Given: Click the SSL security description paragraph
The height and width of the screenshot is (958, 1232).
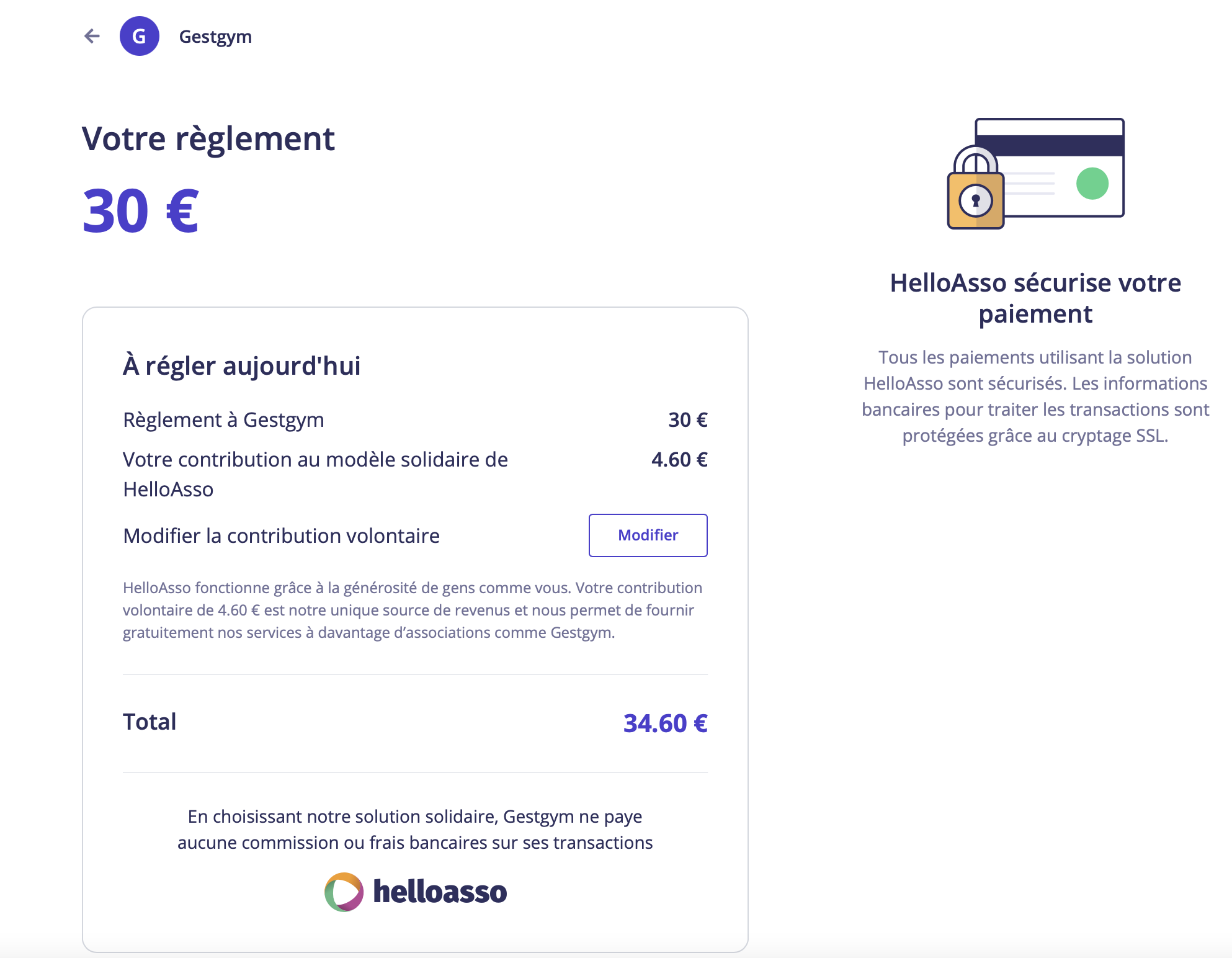Looking at the screenshot, I should click(1035, 396).
